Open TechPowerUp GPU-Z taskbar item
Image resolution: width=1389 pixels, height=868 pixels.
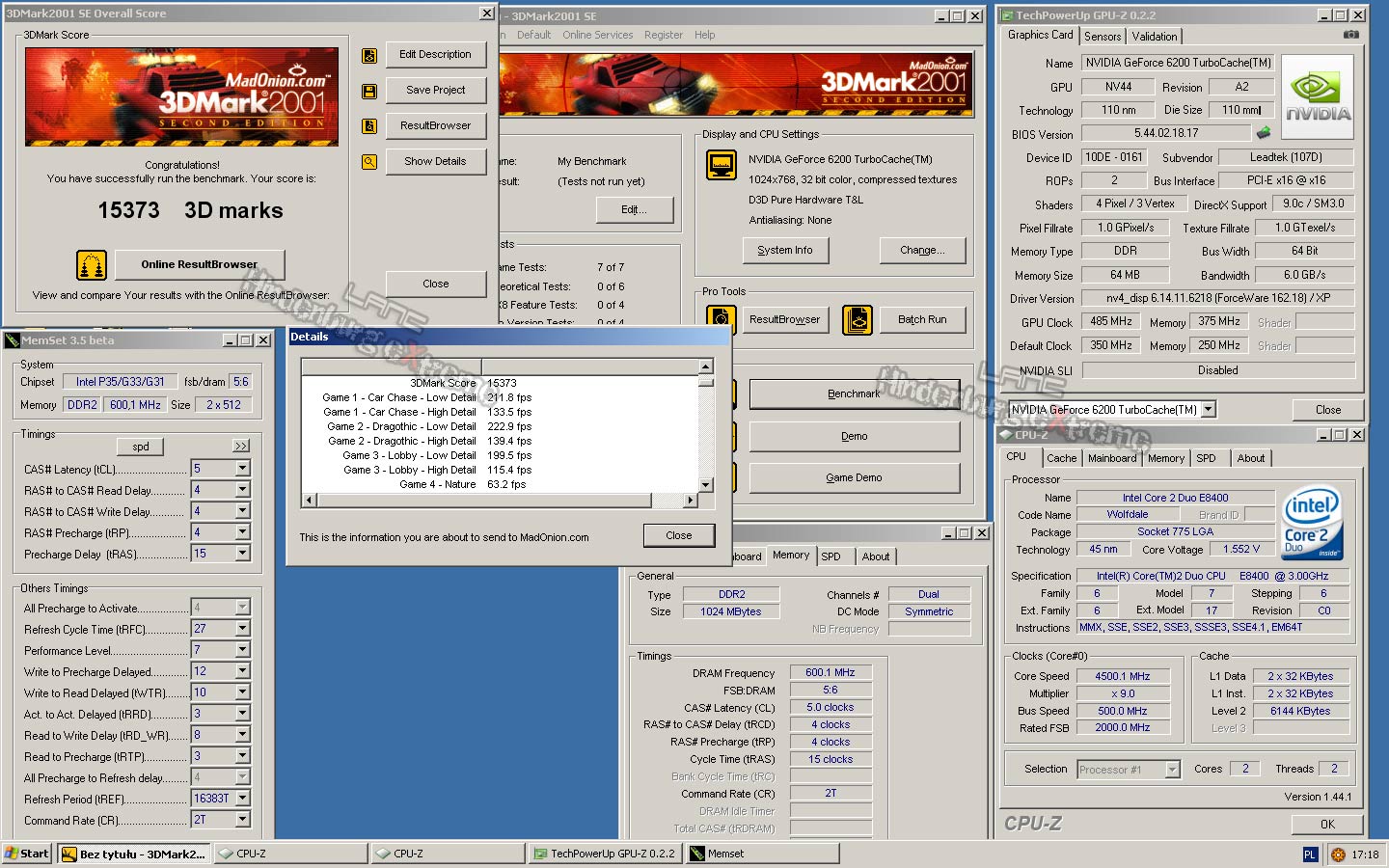(x=605, y=854)
